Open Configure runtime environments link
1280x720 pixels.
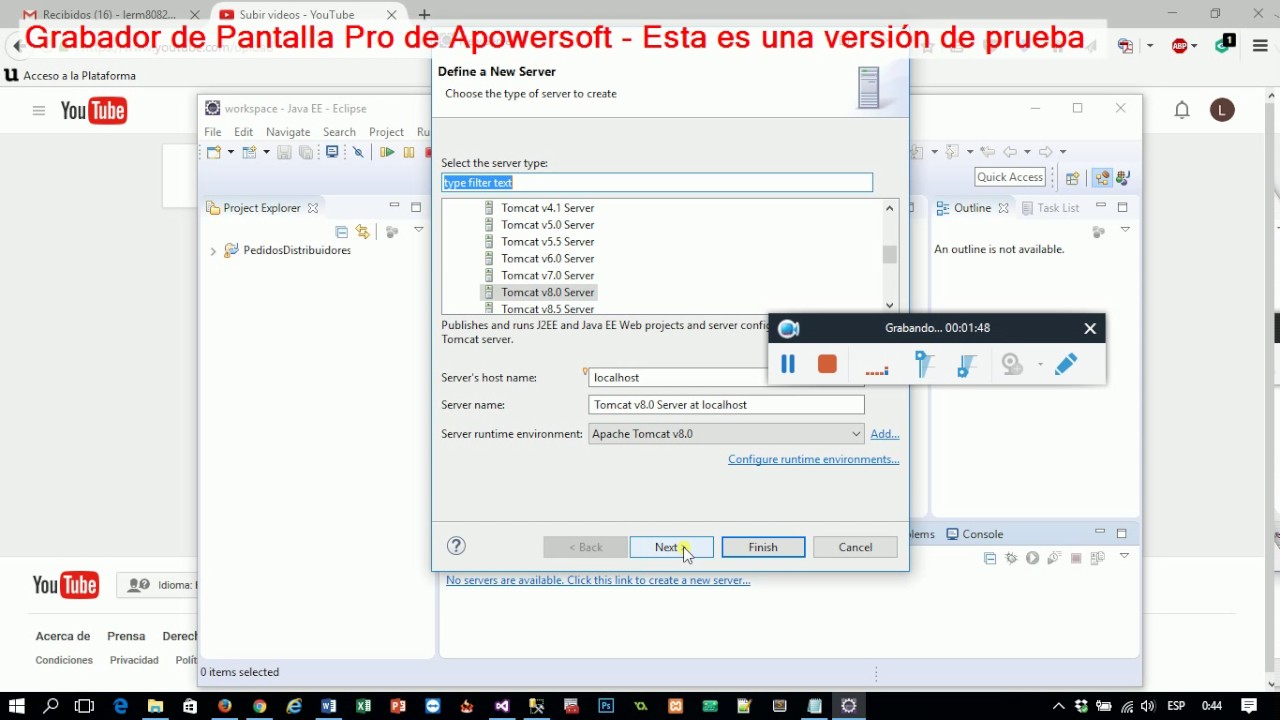(813, 459)
